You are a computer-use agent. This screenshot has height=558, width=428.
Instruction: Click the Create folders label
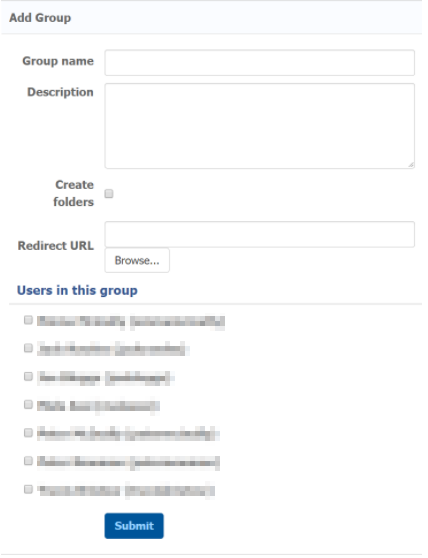(x=74, y=195)
